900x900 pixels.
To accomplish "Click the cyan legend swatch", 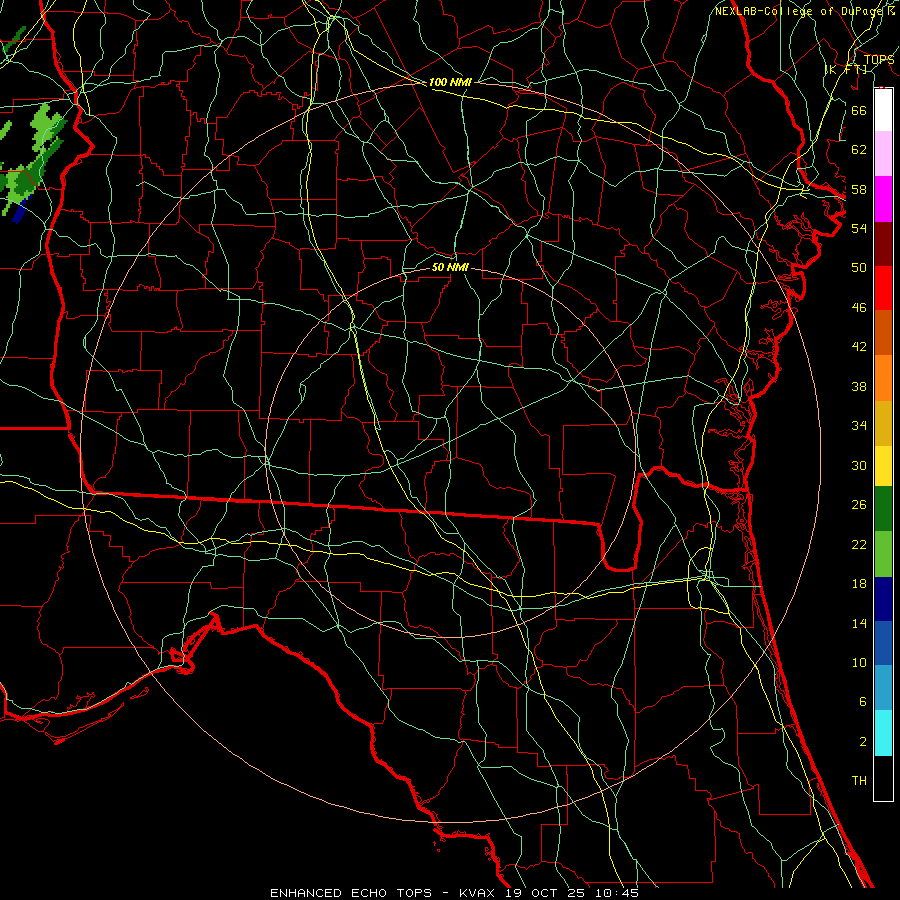I will click(883, 733).
